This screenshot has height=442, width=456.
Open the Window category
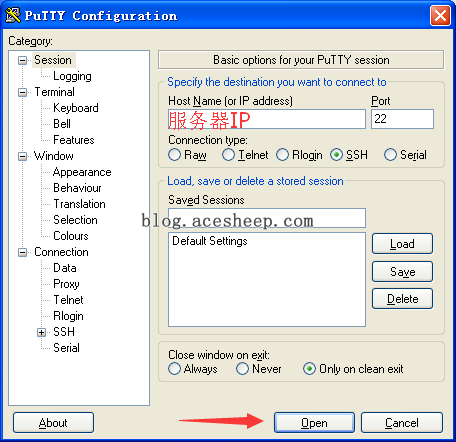tap(54, 156)
